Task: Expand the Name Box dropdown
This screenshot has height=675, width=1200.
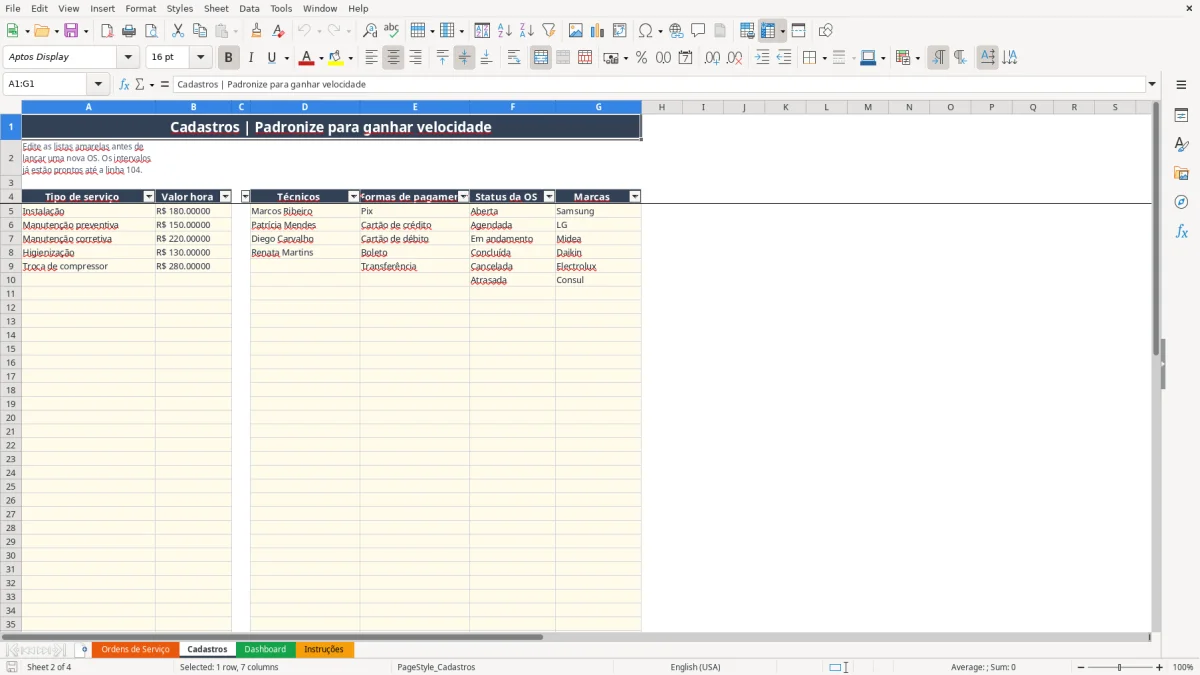Action: click(x=98, y=84)
